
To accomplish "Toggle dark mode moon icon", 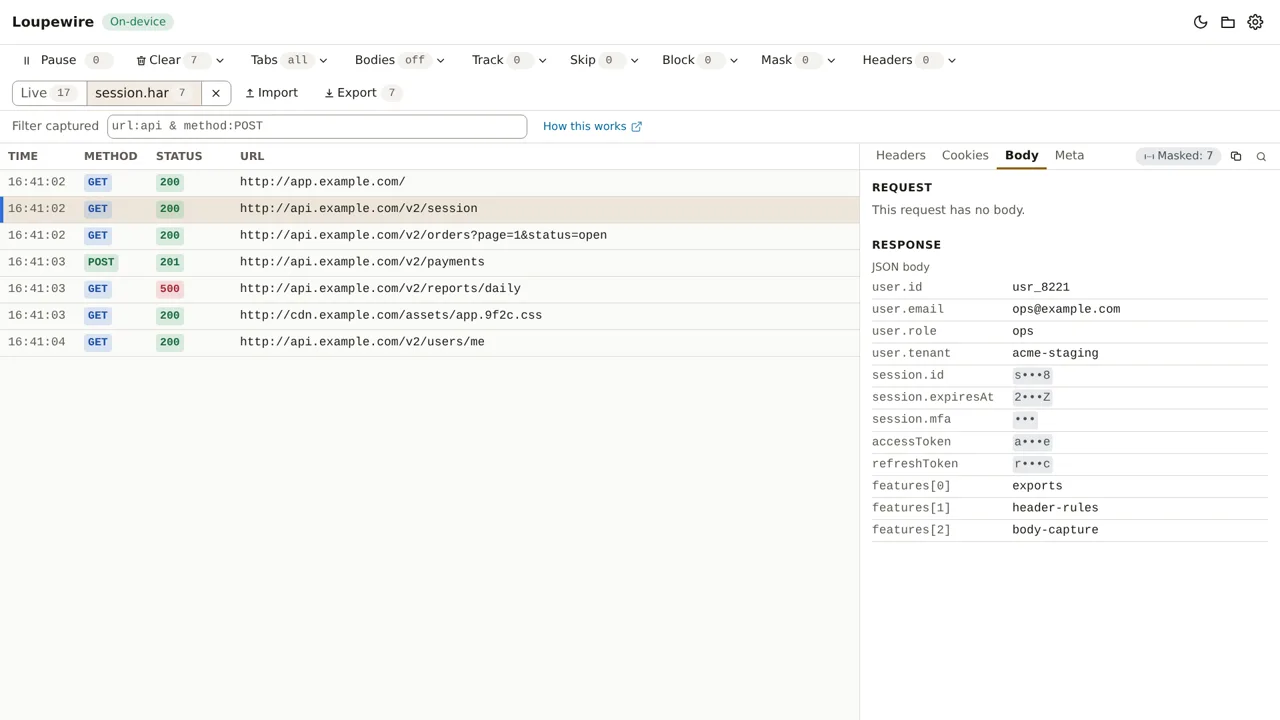I will 1201,22.
